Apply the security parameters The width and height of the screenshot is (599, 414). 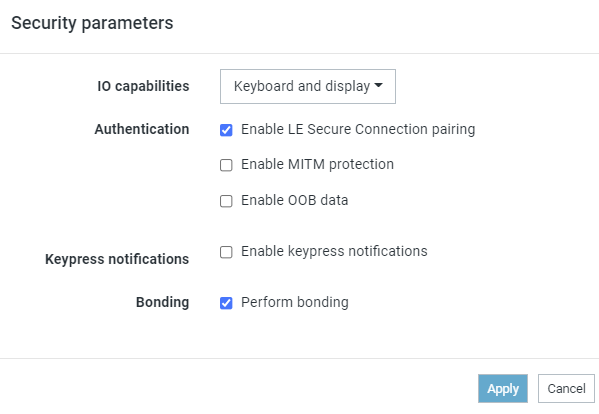(503, 388)
